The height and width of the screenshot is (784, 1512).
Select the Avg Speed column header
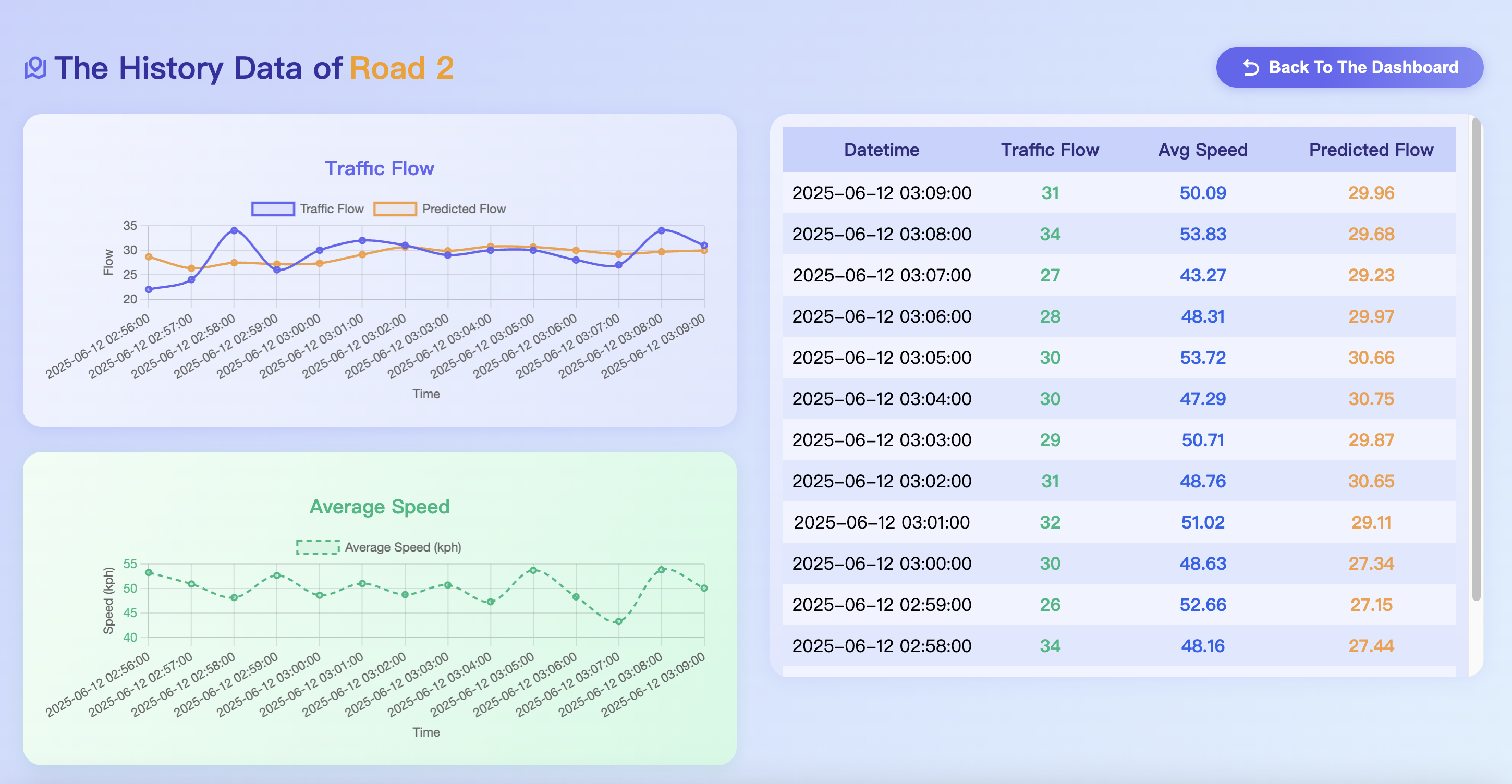coord(1203,150)
